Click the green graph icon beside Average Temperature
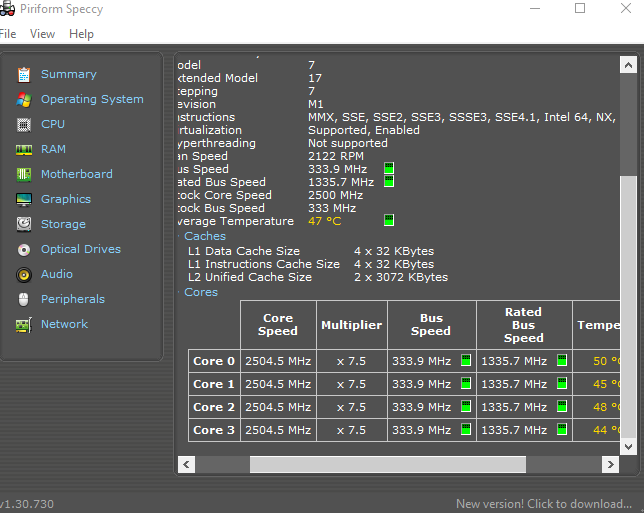The image size is (644, 513). point(389,220)
